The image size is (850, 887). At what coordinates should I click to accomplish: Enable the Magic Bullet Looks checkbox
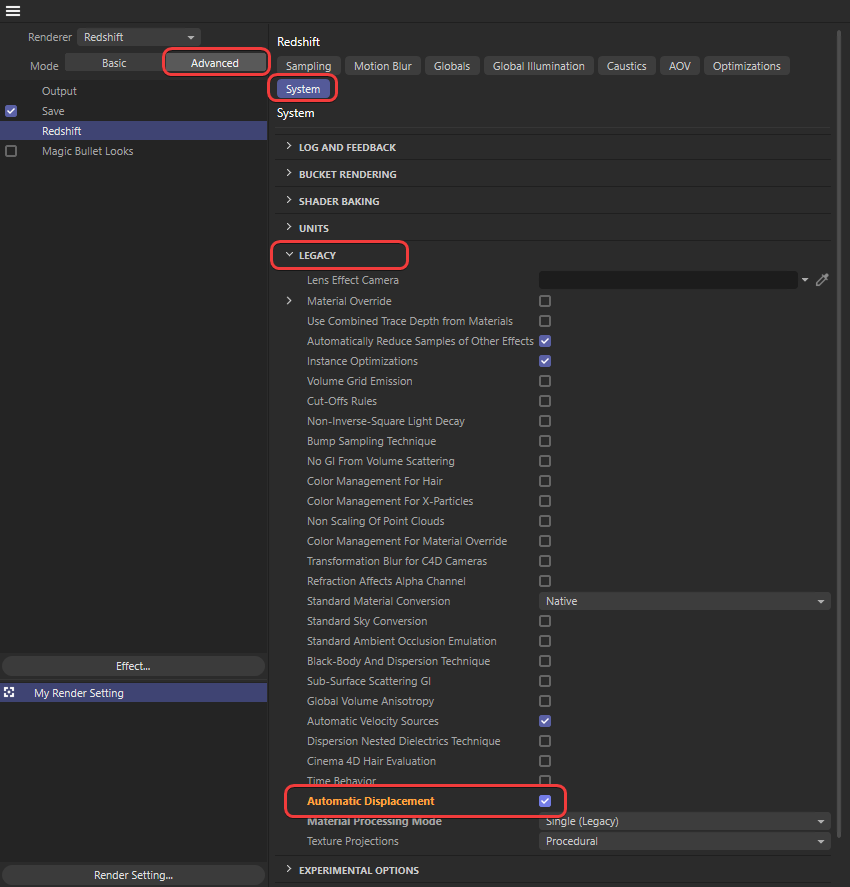click(11, 151)
